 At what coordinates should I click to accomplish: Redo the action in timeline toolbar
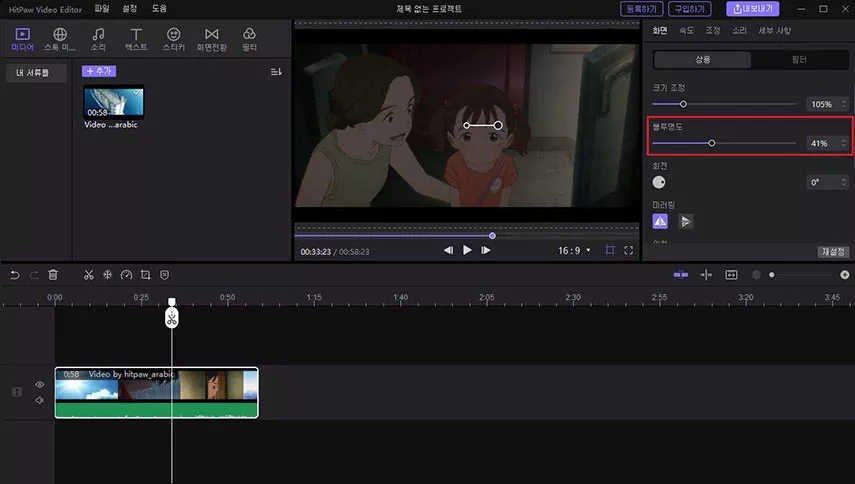(34, 275)
